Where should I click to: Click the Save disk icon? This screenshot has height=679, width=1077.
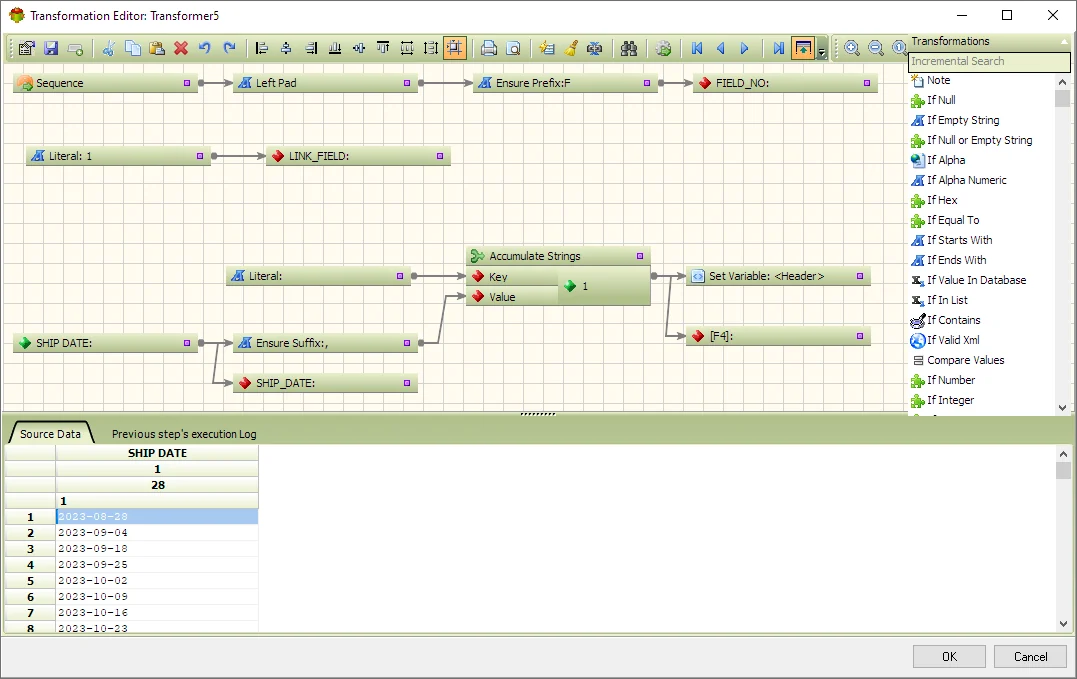point(51,48)
